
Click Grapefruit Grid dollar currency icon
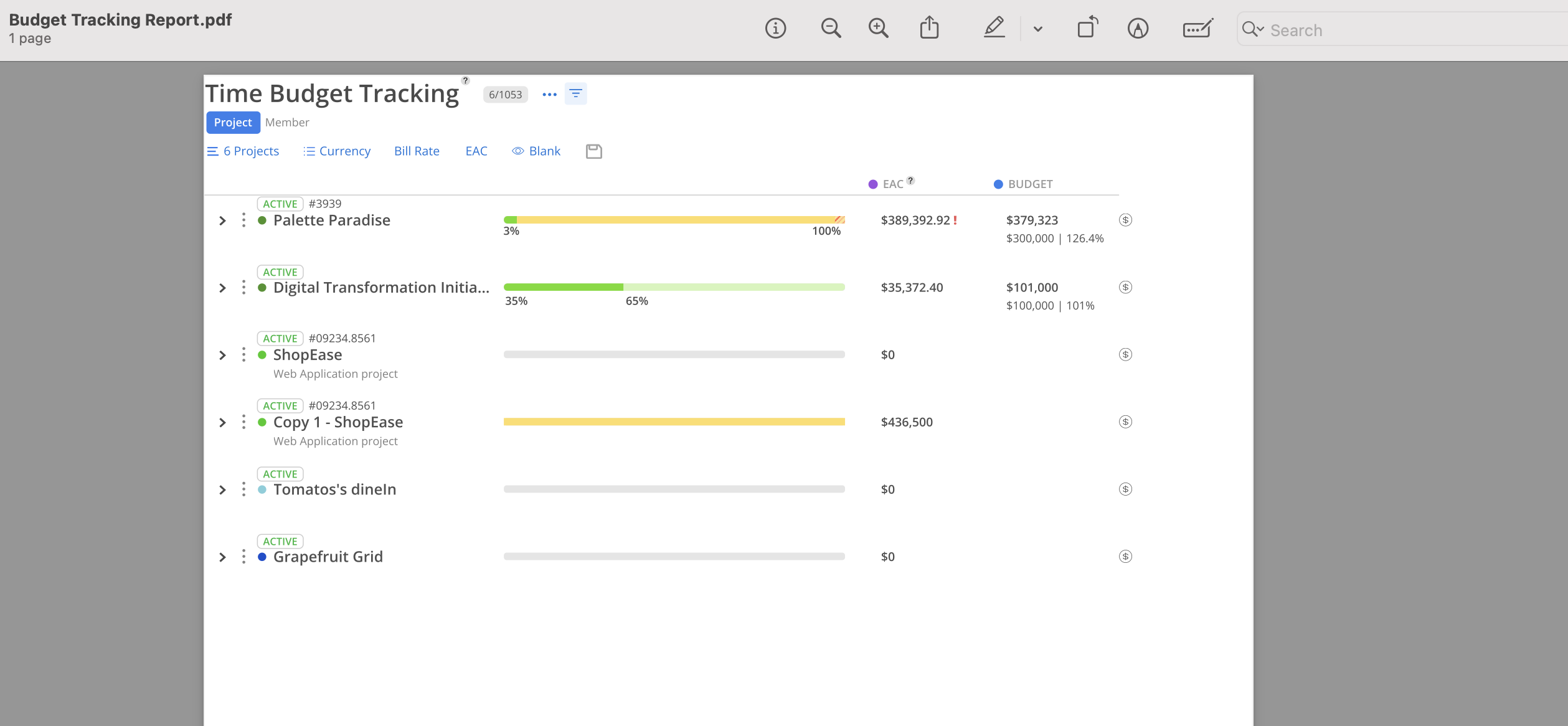coord(1125,556)
